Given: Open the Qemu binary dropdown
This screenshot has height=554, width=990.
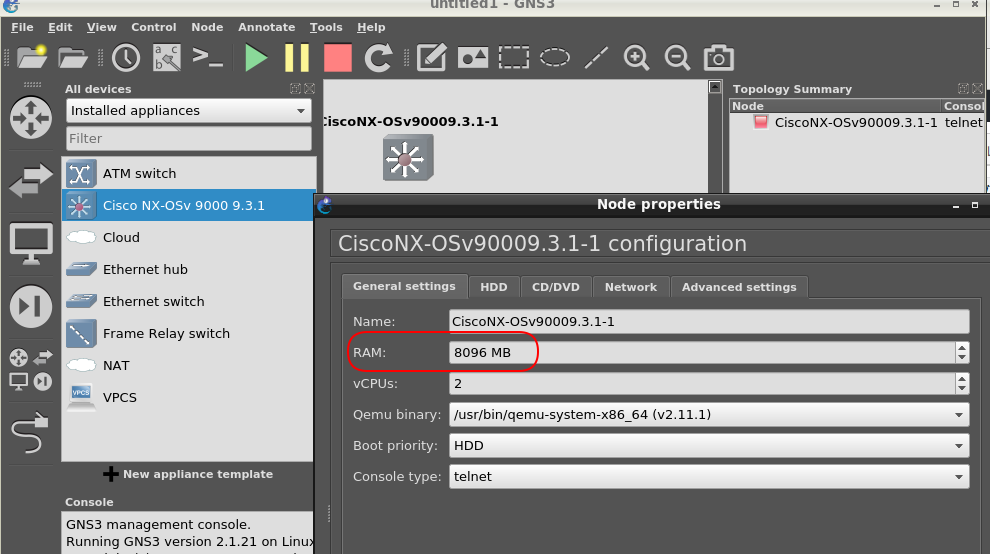Looking at the screenshot, I should [709, 414].
